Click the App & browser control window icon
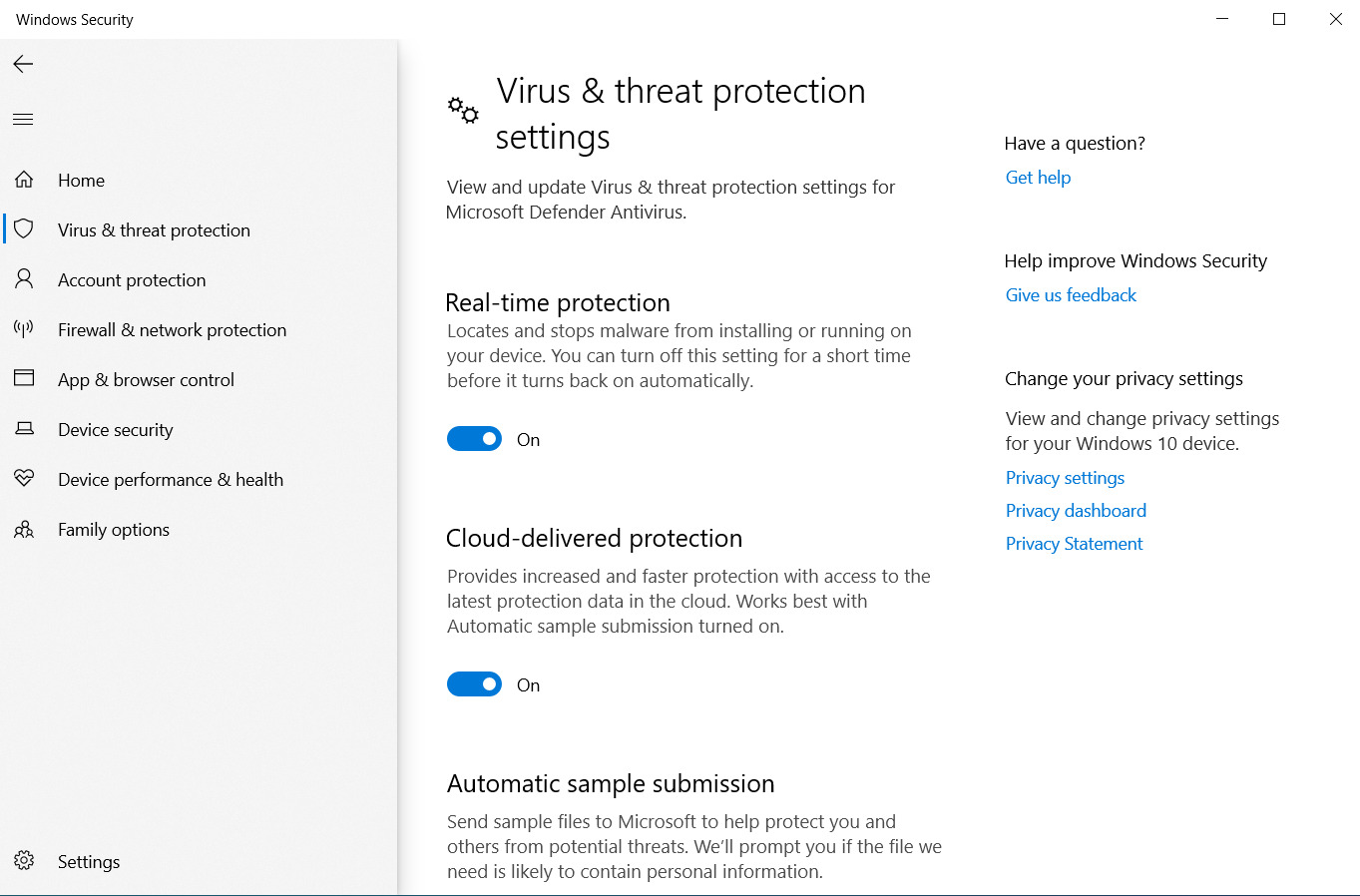Viewport: 1360px width, 896px height. coord(24,378)
